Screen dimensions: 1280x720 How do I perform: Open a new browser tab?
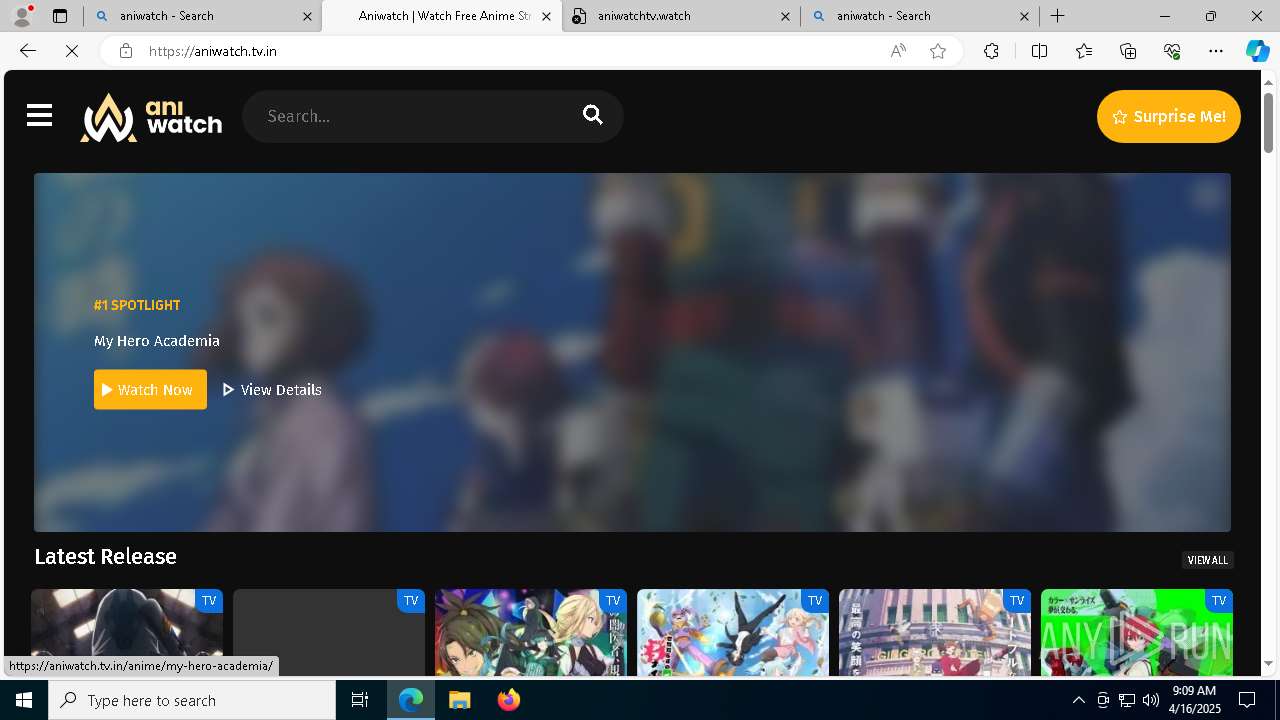1057,16
